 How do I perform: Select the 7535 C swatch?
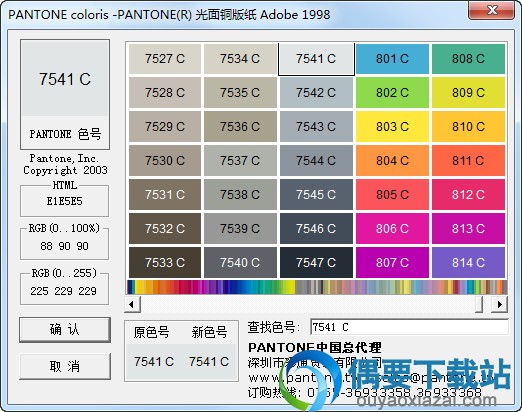point(240,93)
